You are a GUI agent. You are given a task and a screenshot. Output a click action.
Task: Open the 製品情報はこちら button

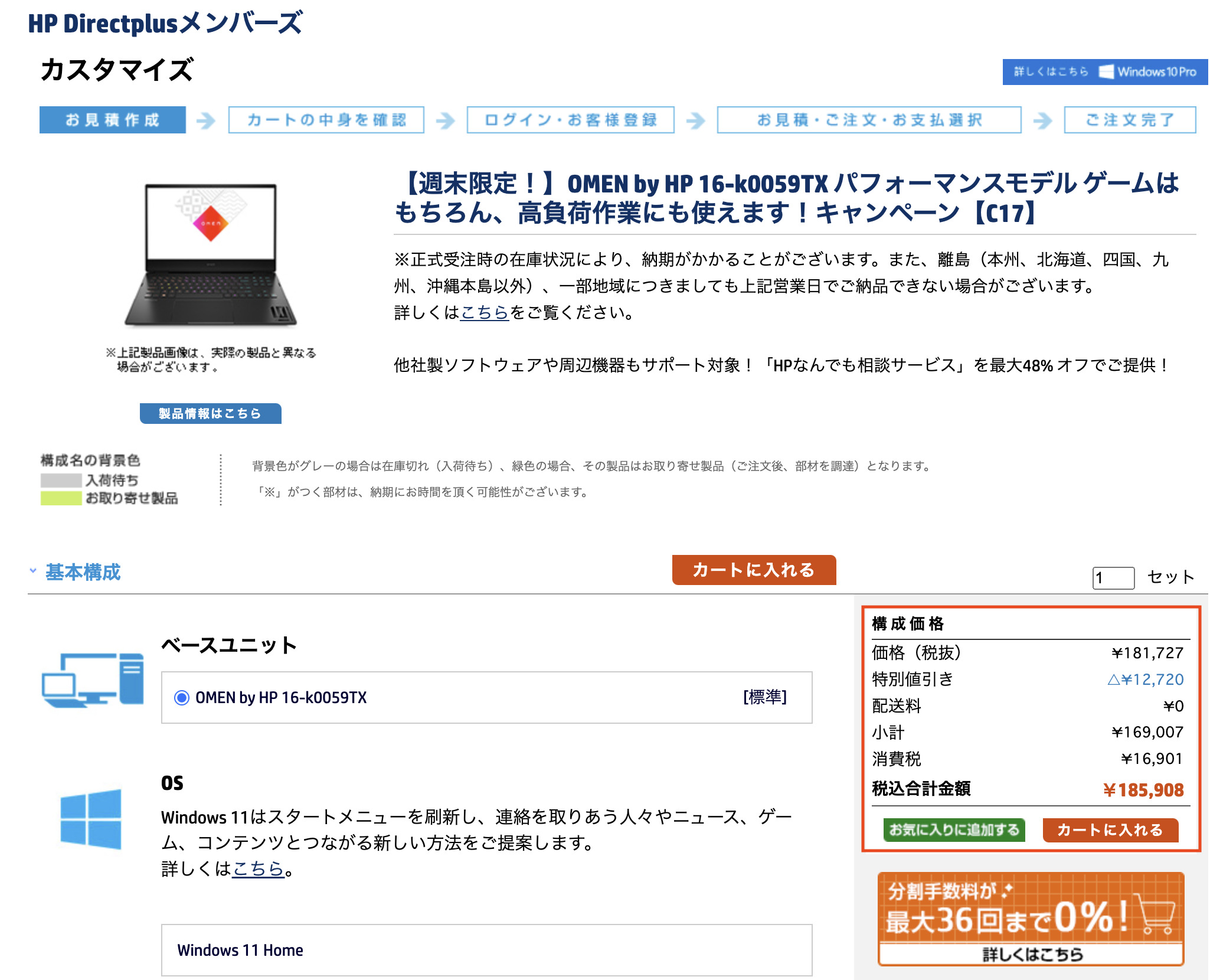click(x=211, y=413)
